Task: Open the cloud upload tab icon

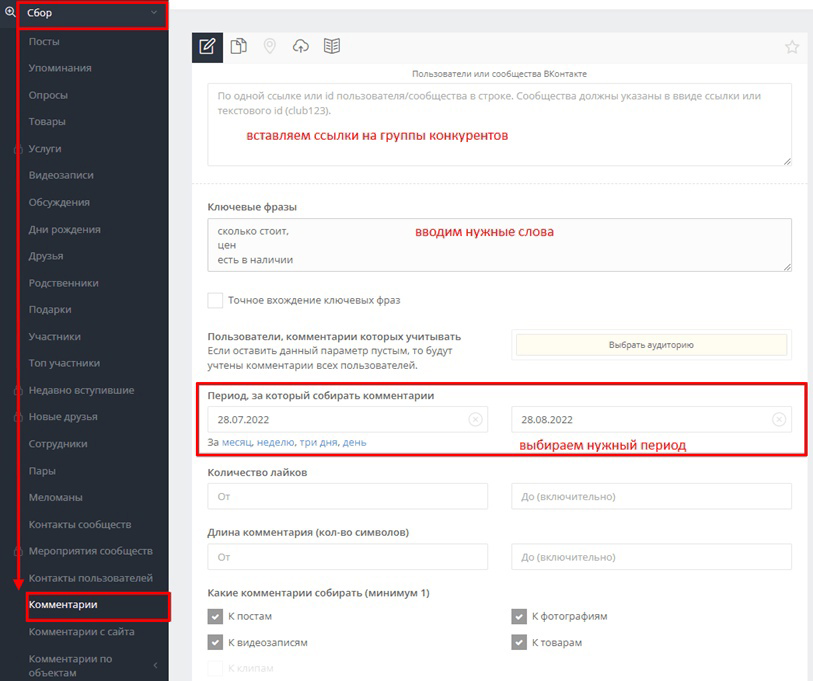Action: [x=301, y=46]
